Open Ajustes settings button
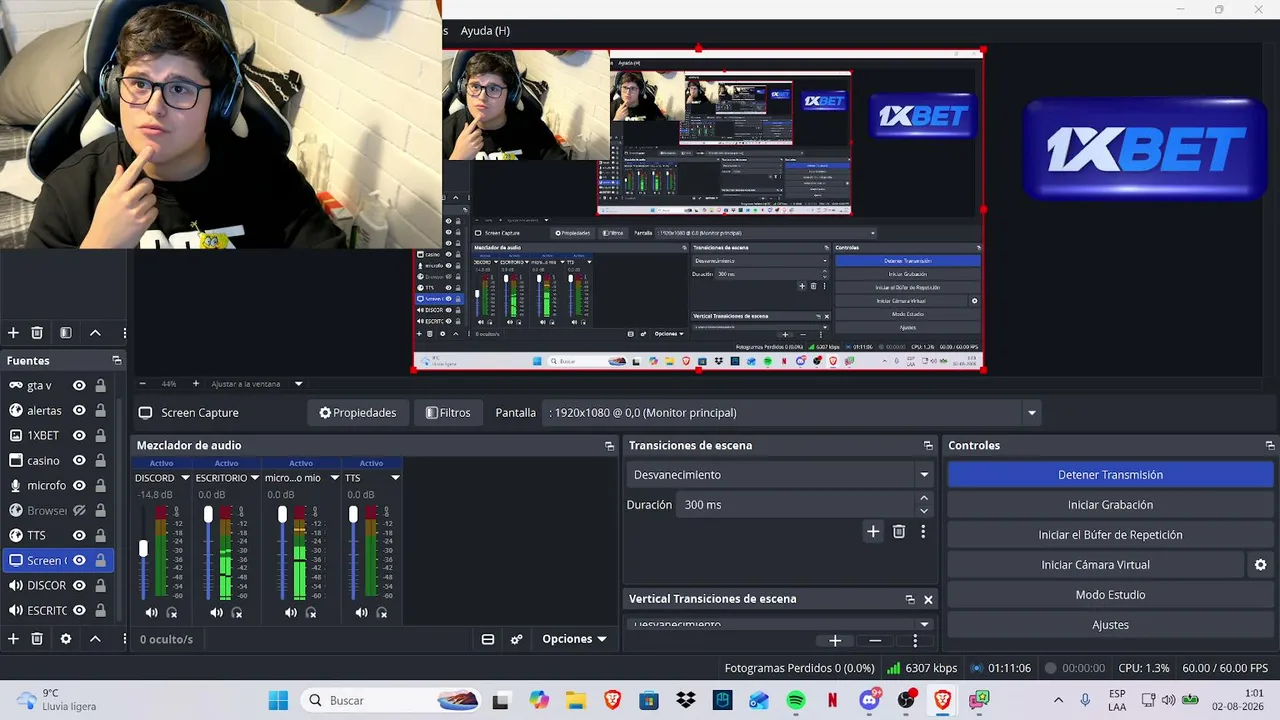1280x720 pixels. (x=1110, y=625)
